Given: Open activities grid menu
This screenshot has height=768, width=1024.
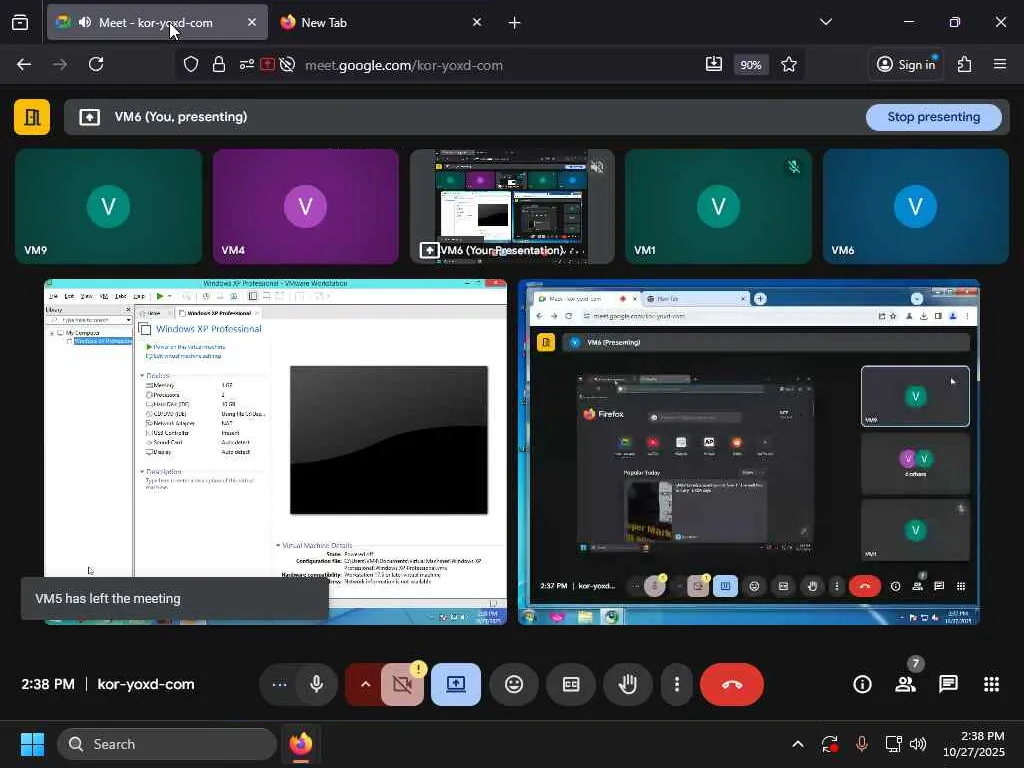Looking at the screenshot, I should (x=991, y=684).
